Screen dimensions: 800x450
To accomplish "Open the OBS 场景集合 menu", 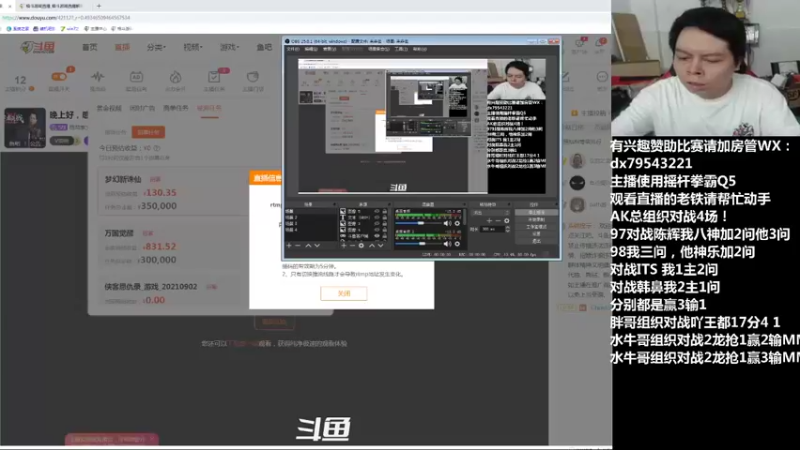I will 379,49.
